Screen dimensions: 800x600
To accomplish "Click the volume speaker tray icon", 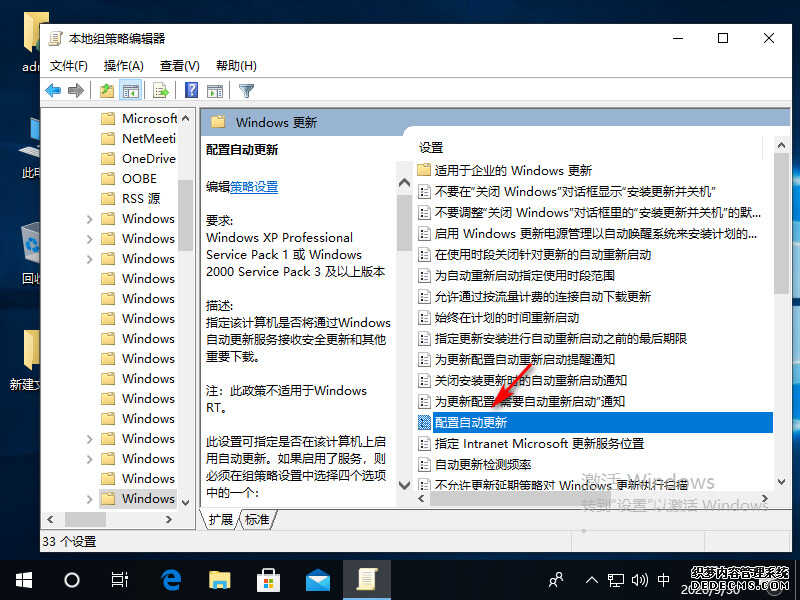I will tap(639, 580).
